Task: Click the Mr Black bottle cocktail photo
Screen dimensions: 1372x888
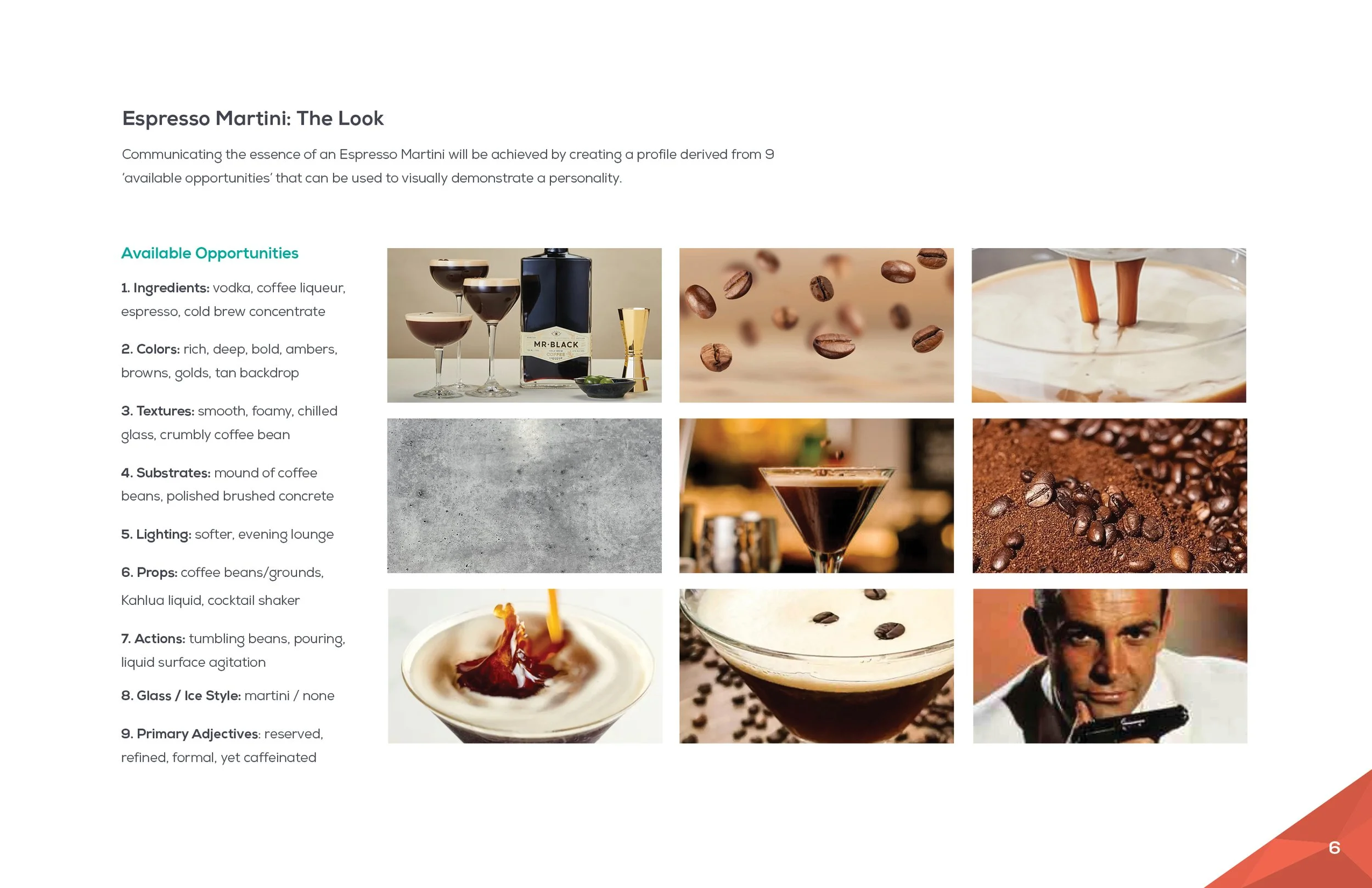Action: pos(524,325)
